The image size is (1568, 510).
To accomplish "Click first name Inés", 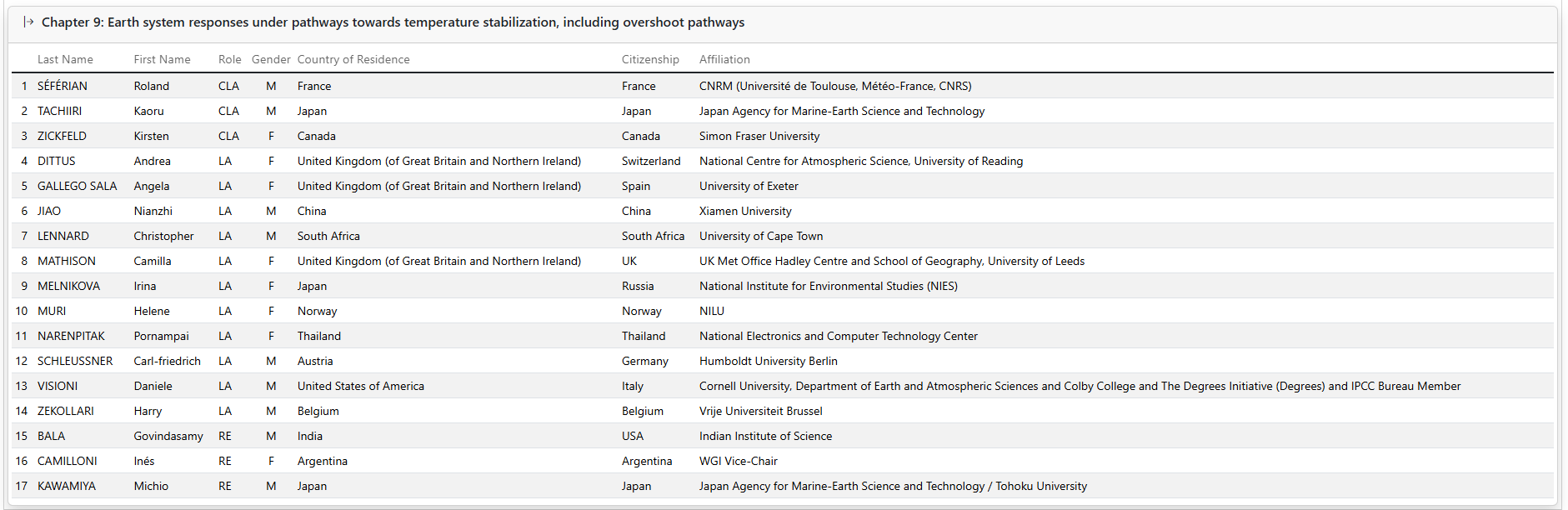I will click(x=144, y=461).
